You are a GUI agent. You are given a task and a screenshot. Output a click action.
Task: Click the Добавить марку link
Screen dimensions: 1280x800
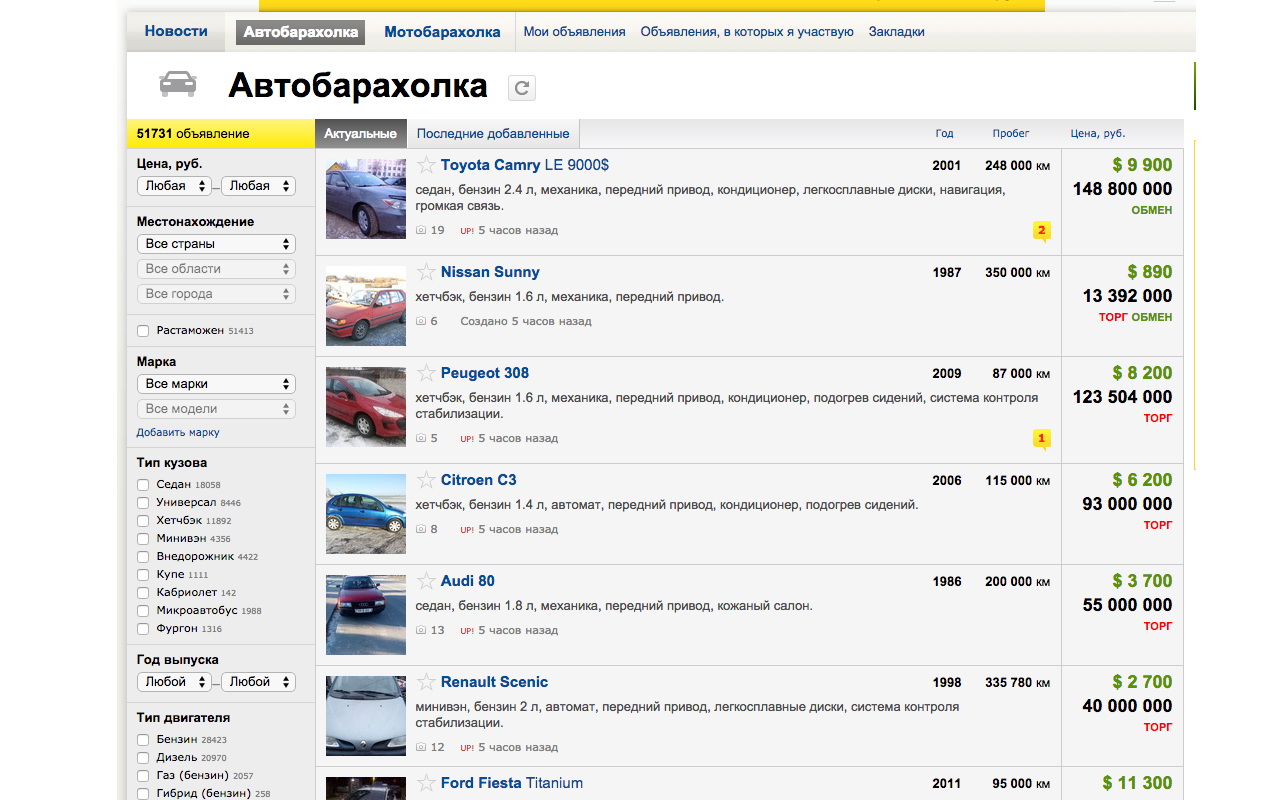[x=178, y=433]
